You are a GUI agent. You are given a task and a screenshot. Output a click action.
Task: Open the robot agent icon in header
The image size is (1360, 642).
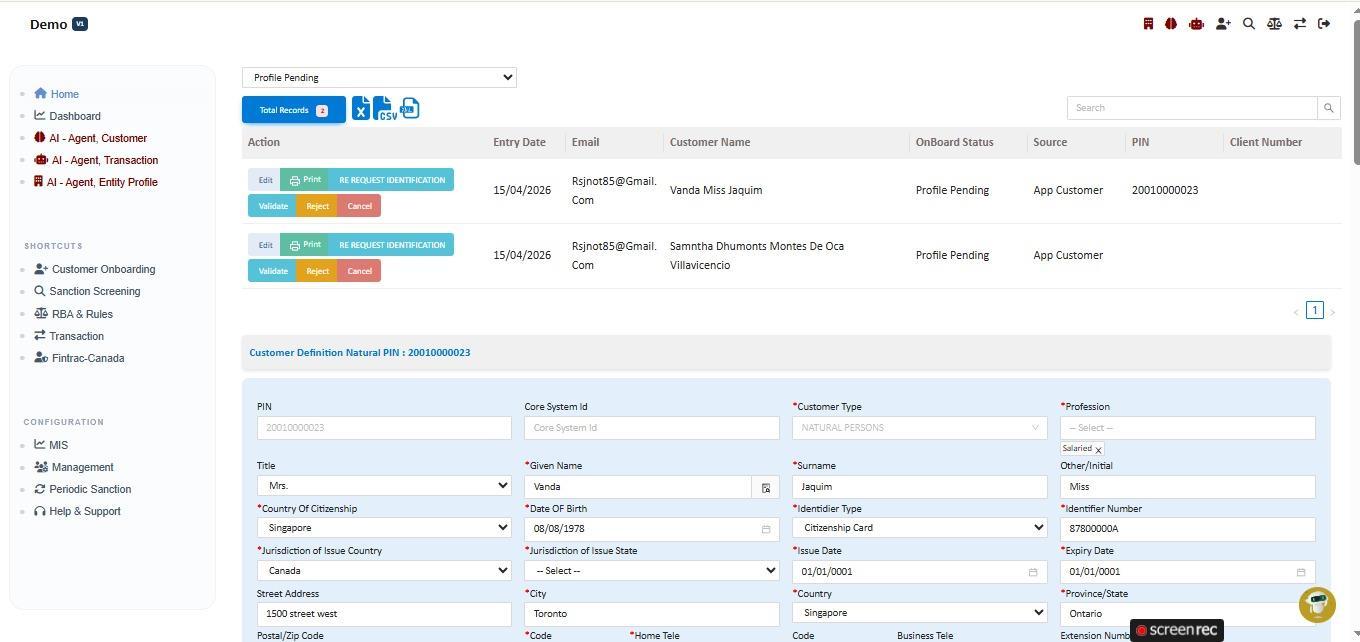pos(1196,24)
